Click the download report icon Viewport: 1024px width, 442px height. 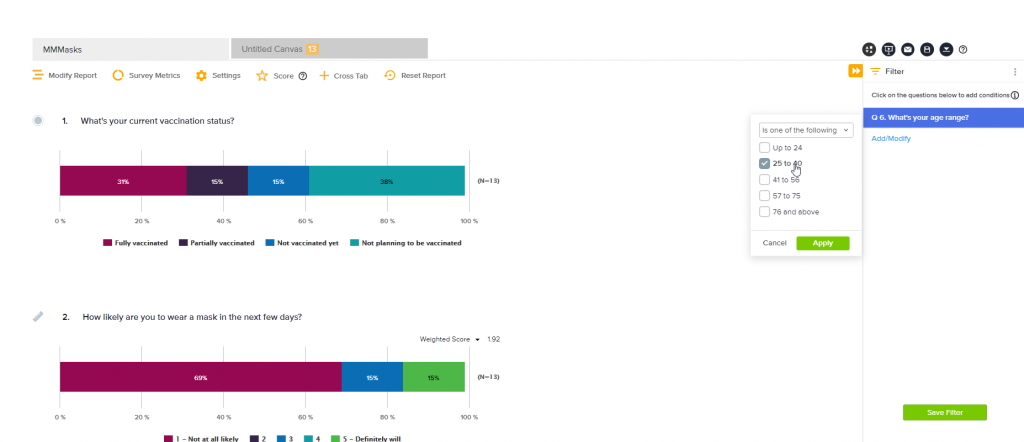coord(946,49)
